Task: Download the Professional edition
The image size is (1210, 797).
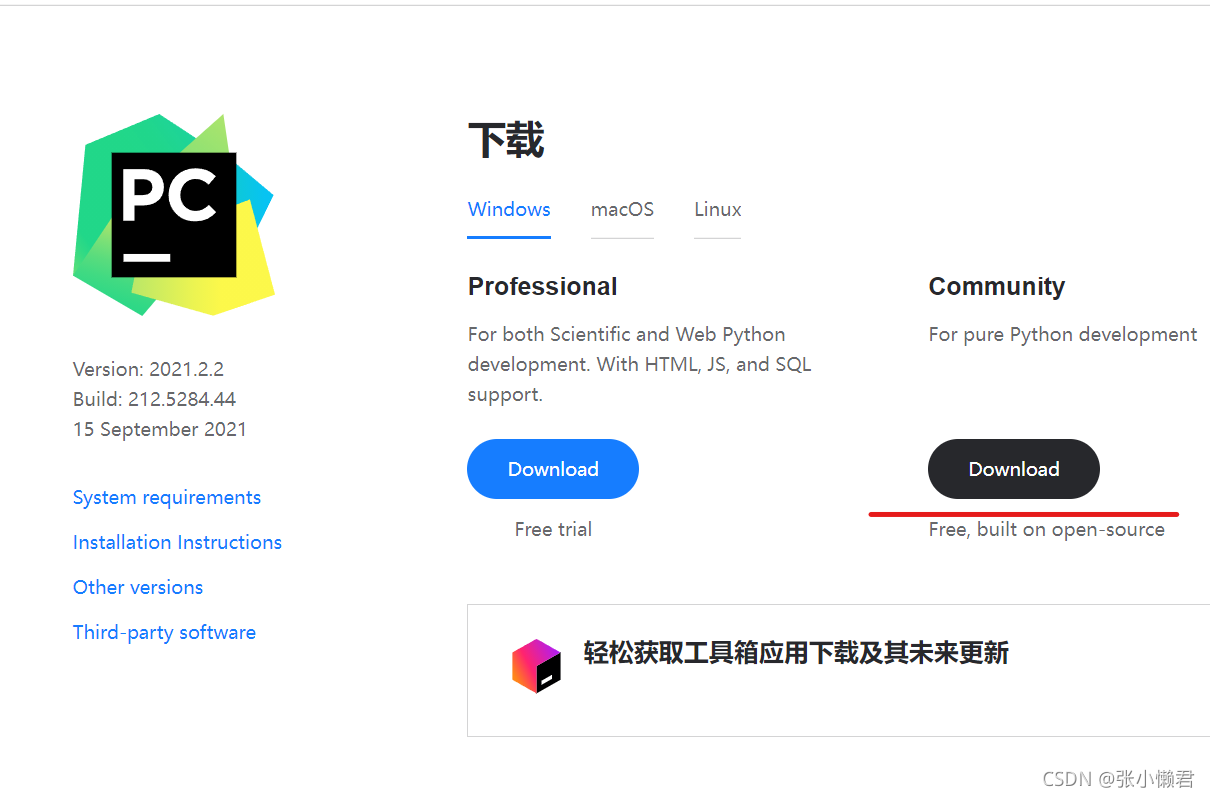Action: tap(553, 469)
